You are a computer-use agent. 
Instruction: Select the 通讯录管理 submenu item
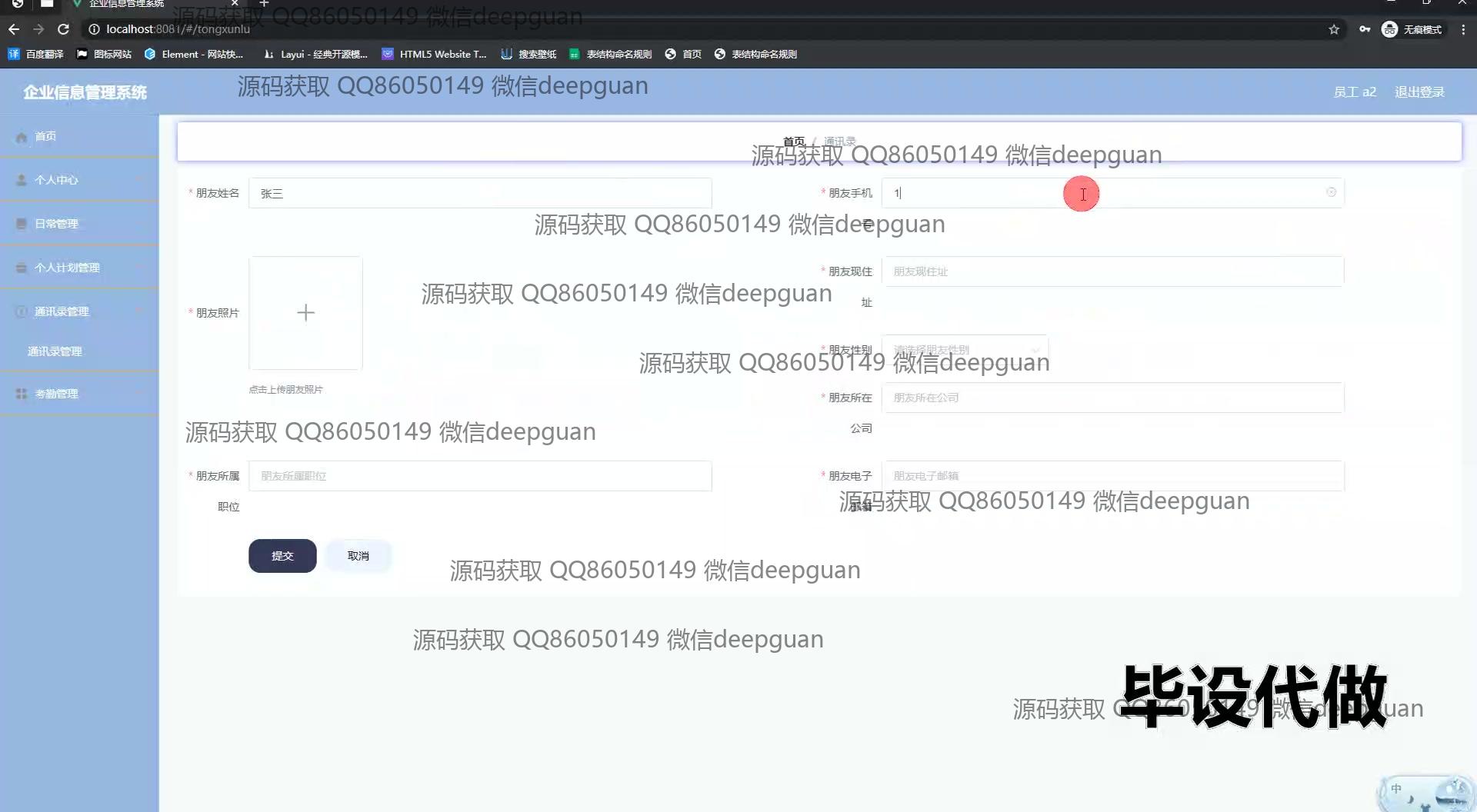tap(79, 351)
